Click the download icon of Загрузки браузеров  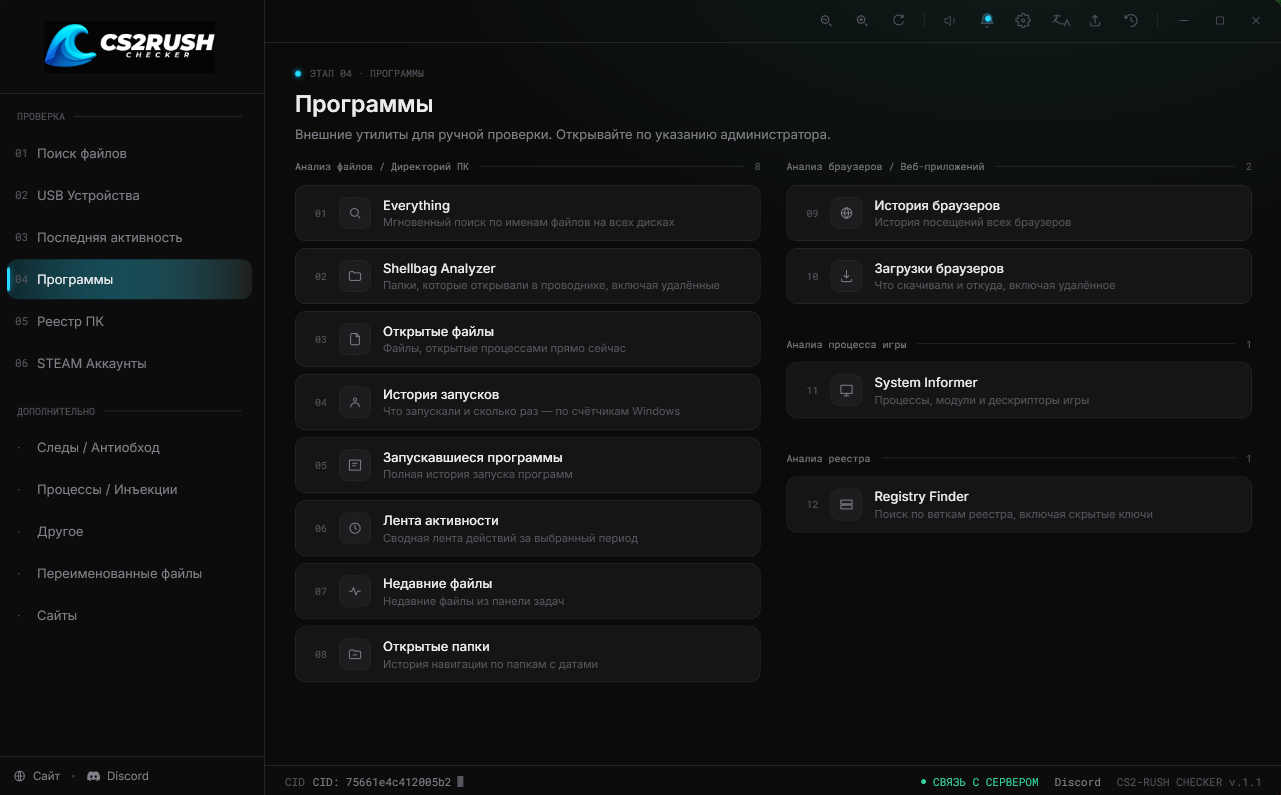click(846, 276)
